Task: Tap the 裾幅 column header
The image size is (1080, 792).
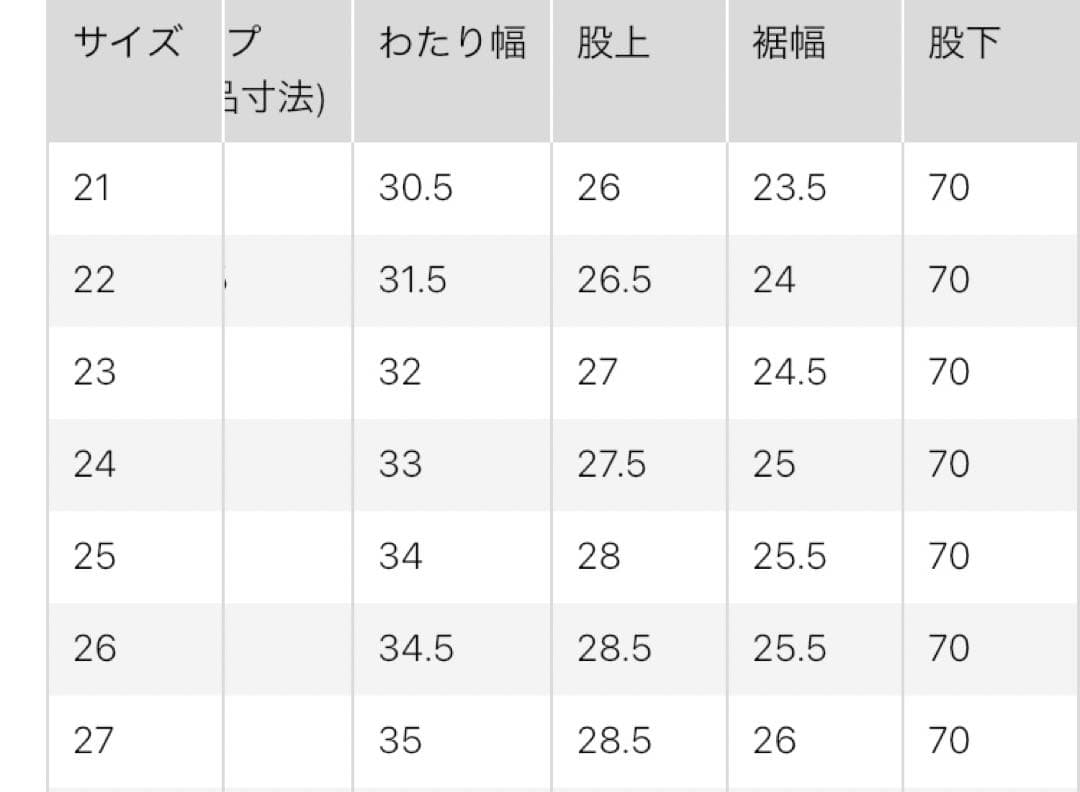Action: click(789, 43)
